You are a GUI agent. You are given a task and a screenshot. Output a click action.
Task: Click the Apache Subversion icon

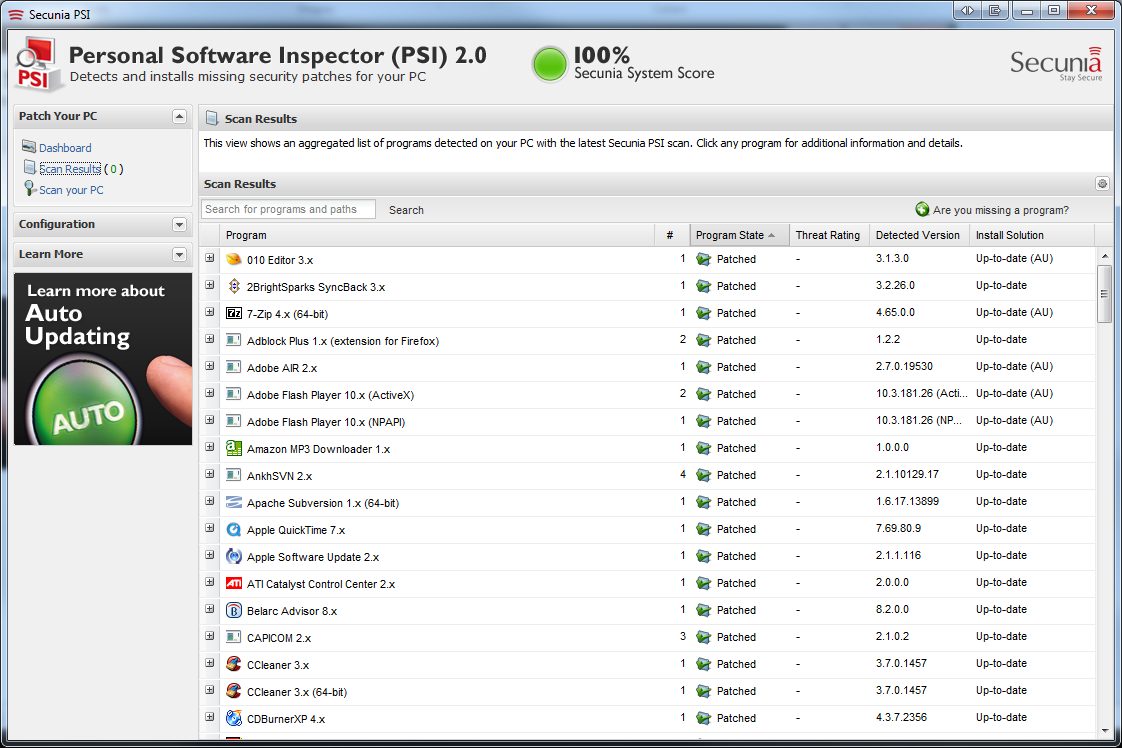(233, 502)
